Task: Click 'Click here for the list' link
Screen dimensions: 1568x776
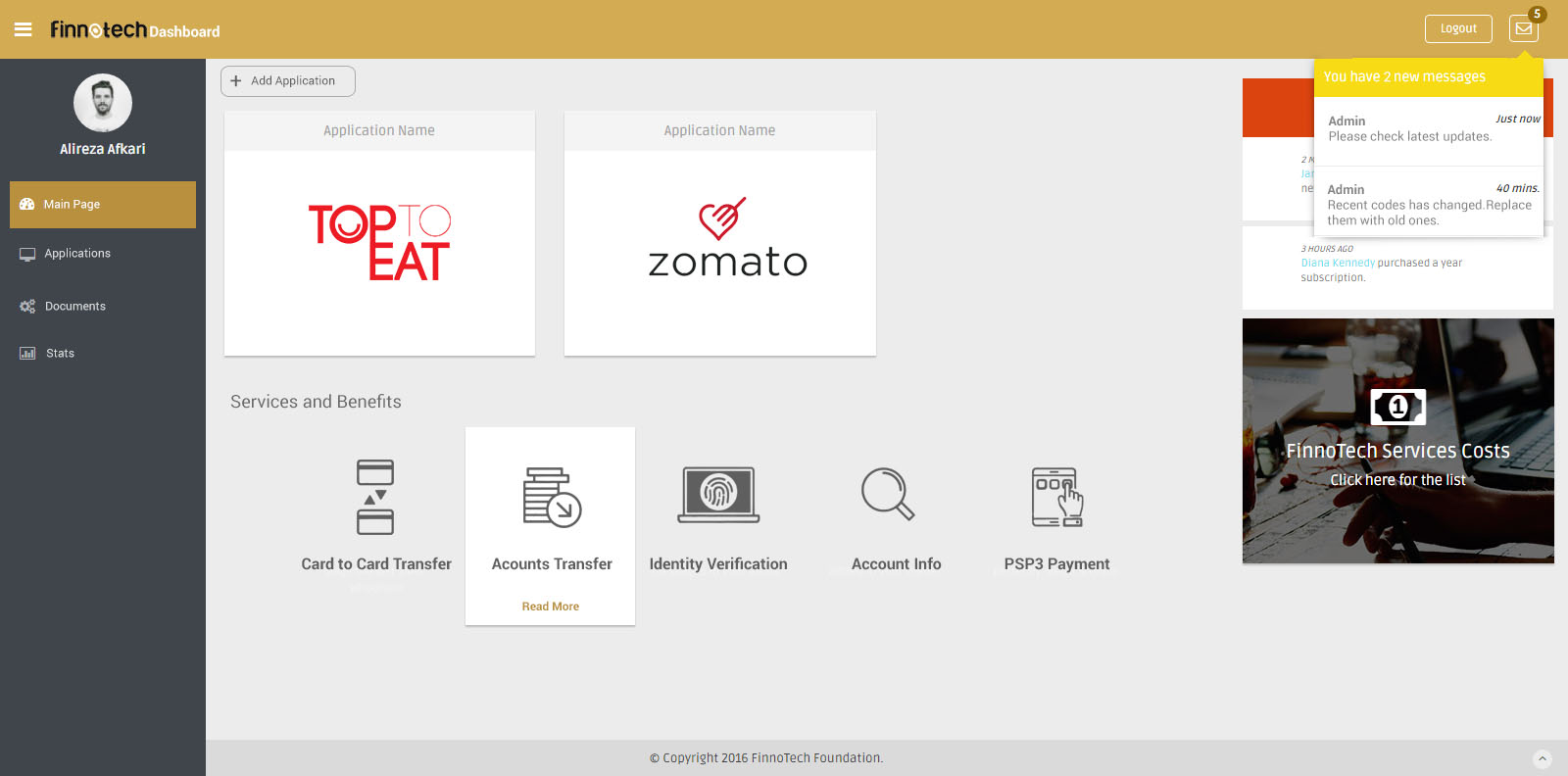Action: click(x=1397, y=480)
